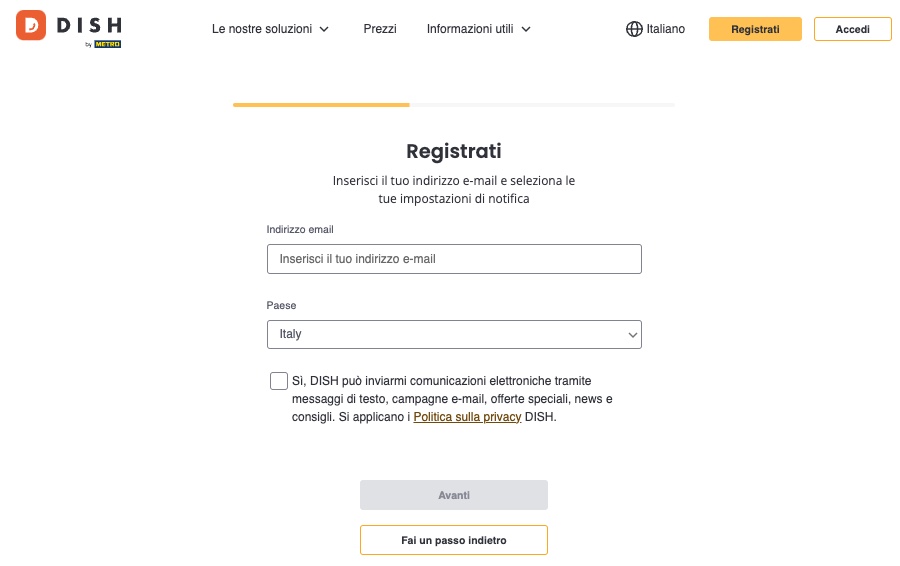Click the registration progress bar
Image resolution: width=900 pixels, height=566 pixels.
[x=454, y=105]
